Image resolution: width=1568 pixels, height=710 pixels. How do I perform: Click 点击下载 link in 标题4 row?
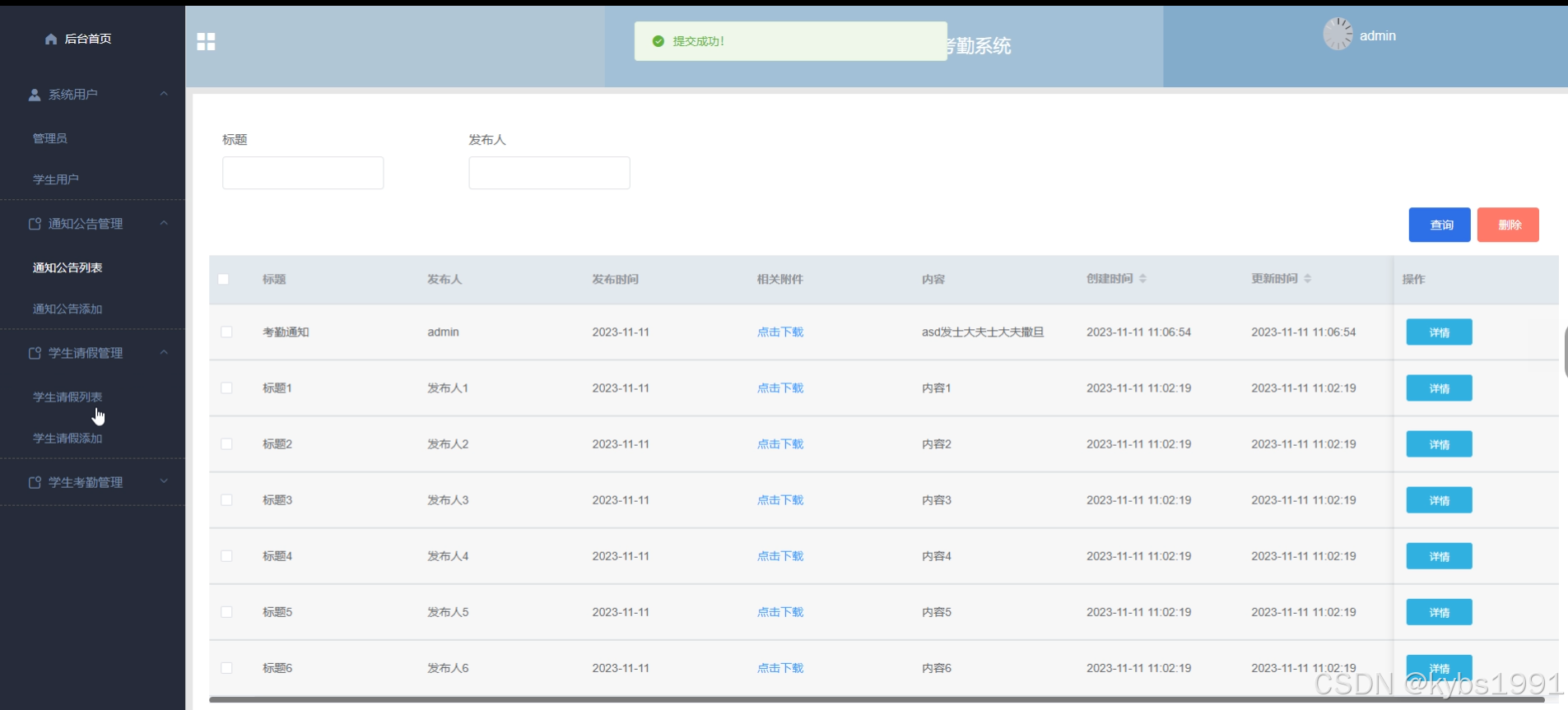pos(780,556)
